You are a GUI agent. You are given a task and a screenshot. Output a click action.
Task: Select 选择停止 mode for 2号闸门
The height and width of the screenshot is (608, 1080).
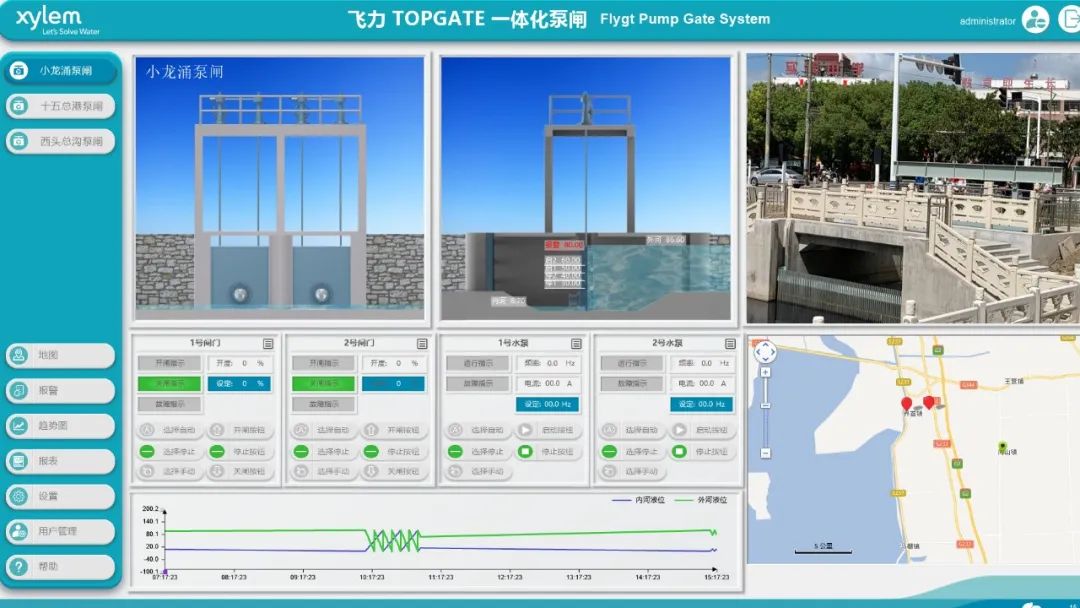(324, 452)
